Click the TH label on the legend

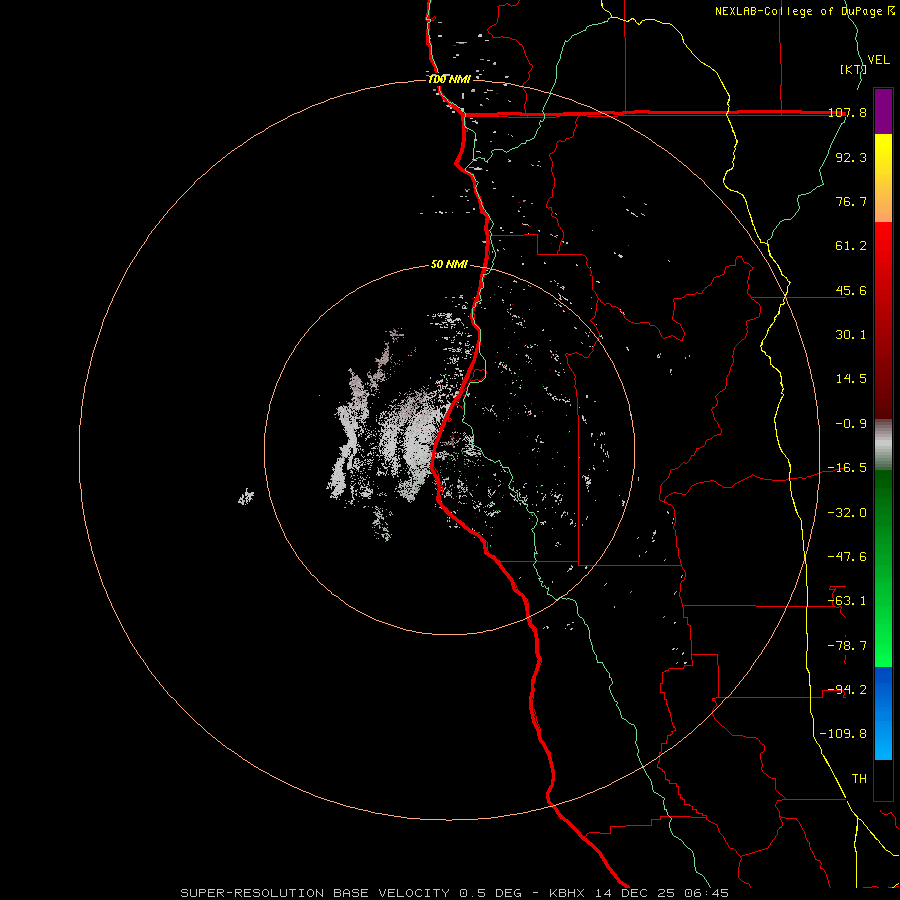pos(859,779)
